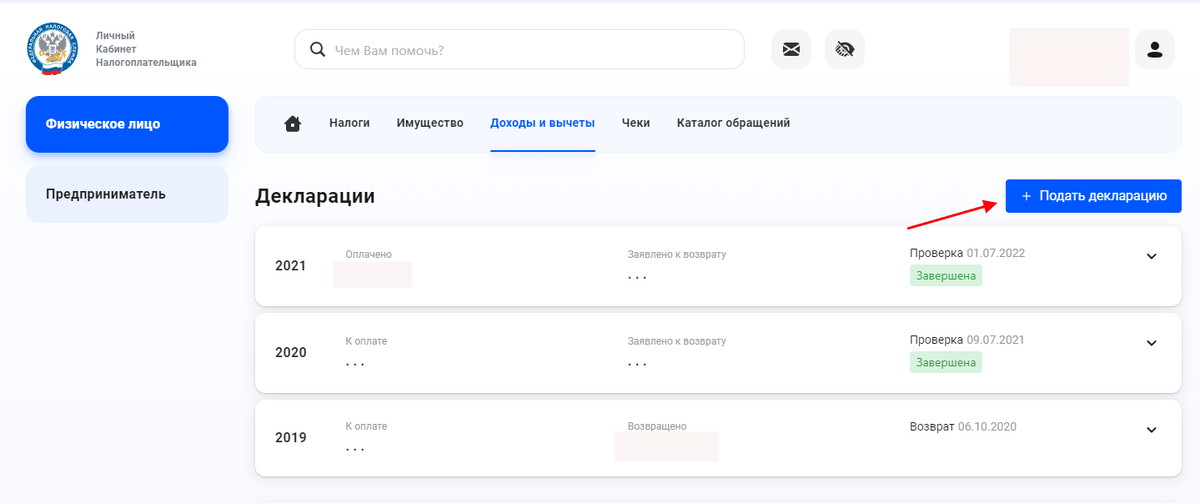The image size is (1200, 504).
Task: Click the 'Завершена' status for 2020
Action: (946, 363)
